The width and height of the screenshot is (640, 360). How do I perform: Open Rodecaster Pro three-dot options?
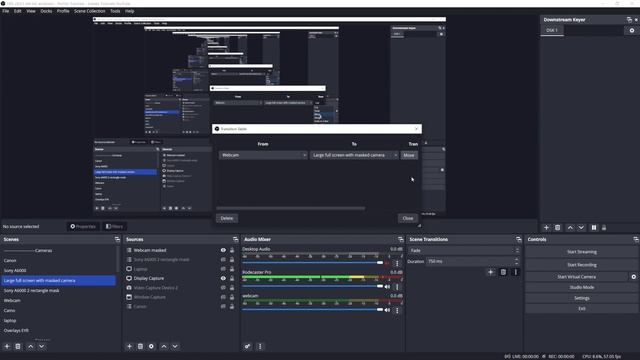pos(397,287)
